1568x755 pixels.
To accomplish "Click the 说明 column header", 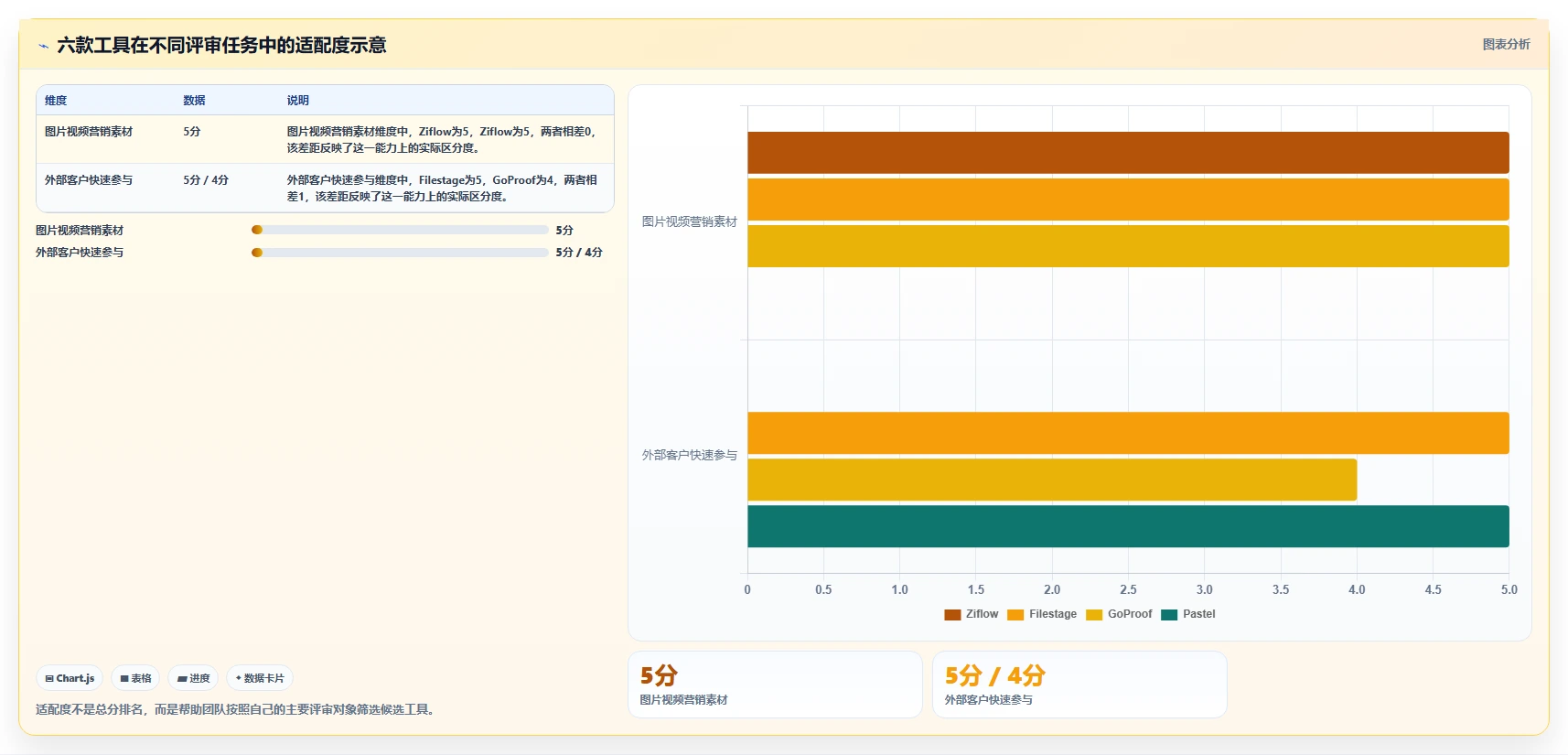I will click(x=298, y=101).
